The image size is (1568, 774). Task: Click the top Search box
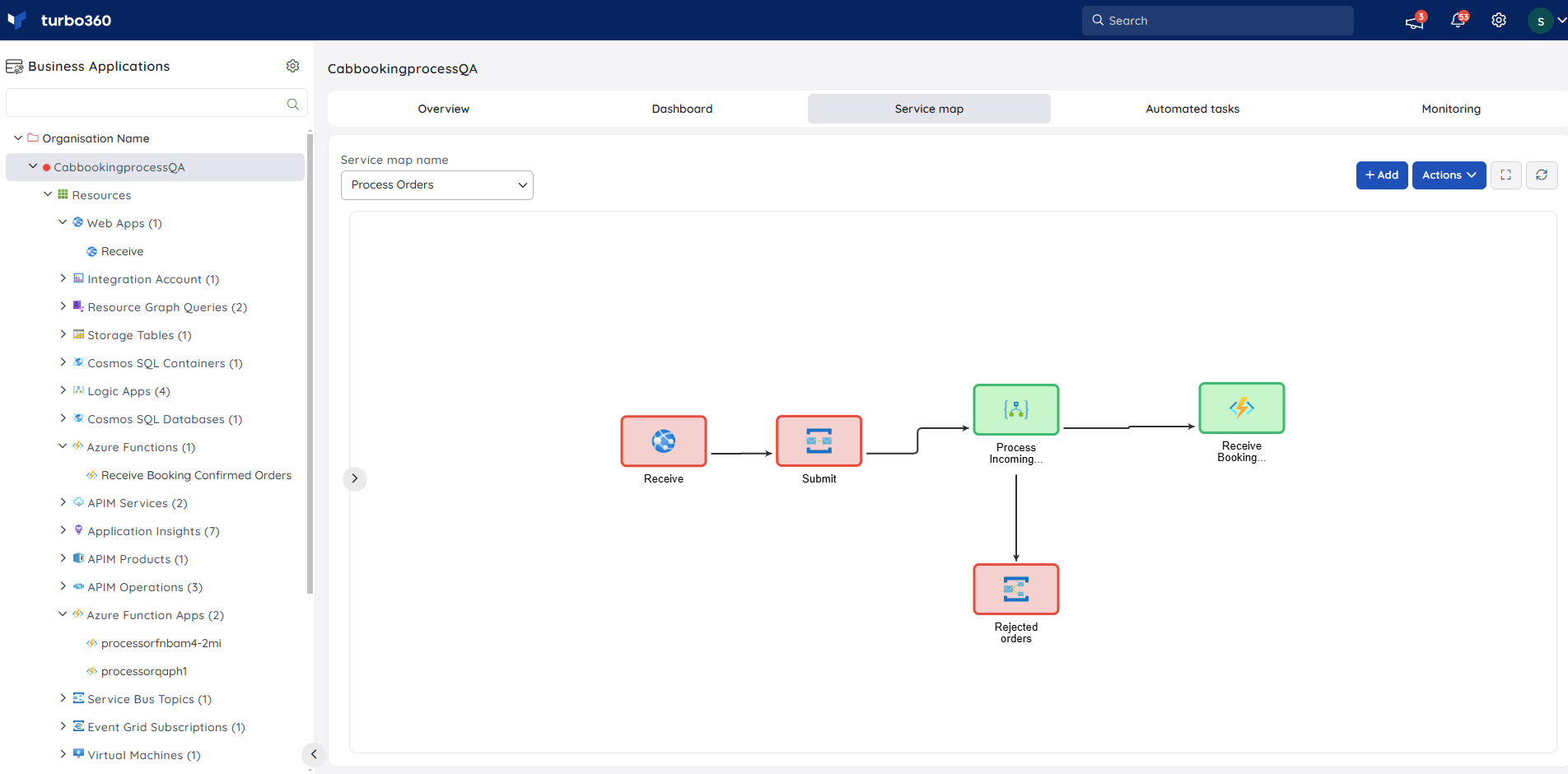pos(1217,21)
